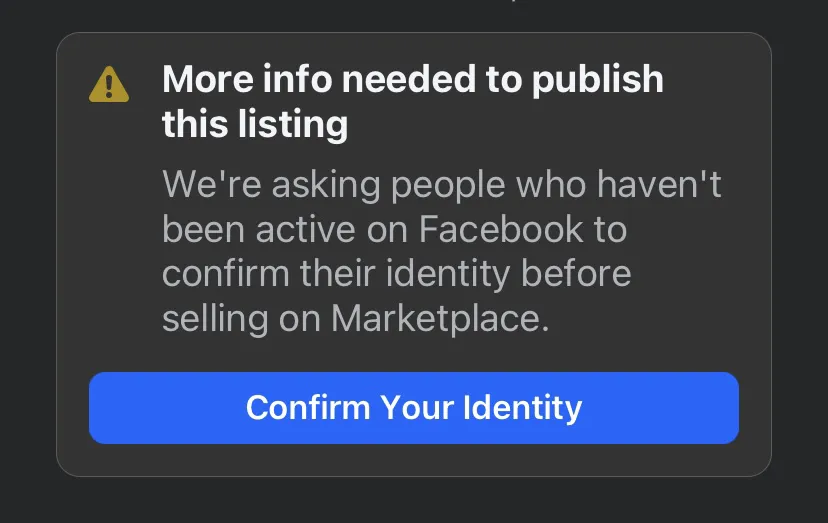Click the 'selling on Marketplace.' text line
Image resolution: width=828 pixels, height=523 pixels.
point(356,319)
